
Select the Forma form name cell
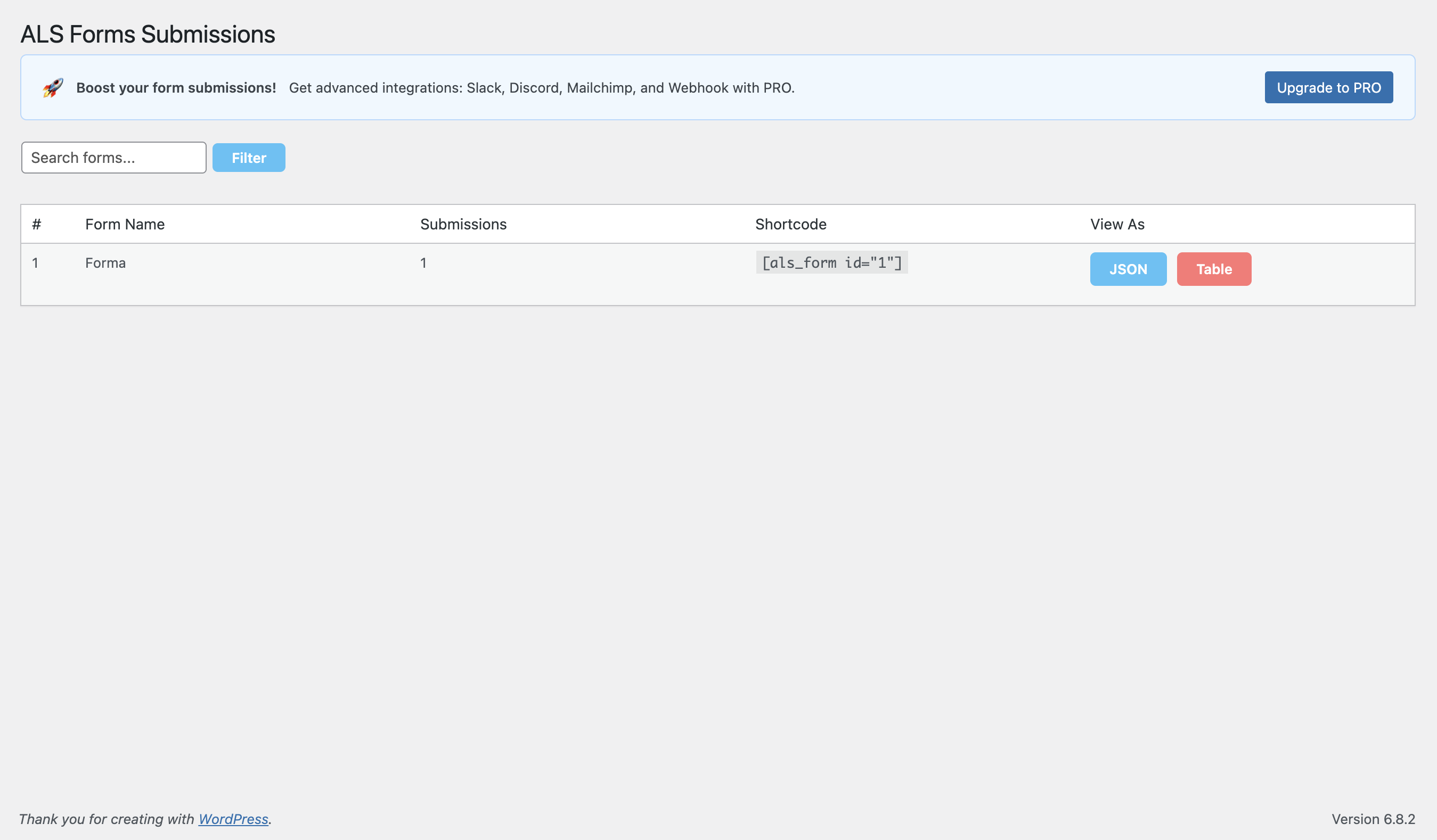[x=105, y=263]
